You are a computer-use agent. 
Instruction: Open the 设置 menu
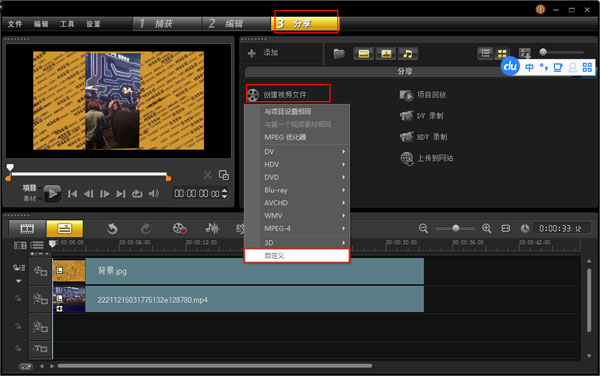93,24
